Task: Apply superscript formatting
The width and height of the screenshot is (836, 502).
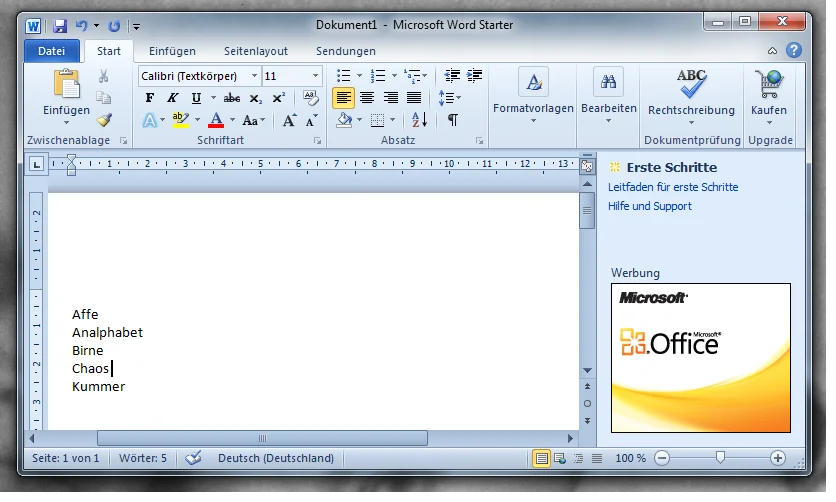Action: coord(278,98)
